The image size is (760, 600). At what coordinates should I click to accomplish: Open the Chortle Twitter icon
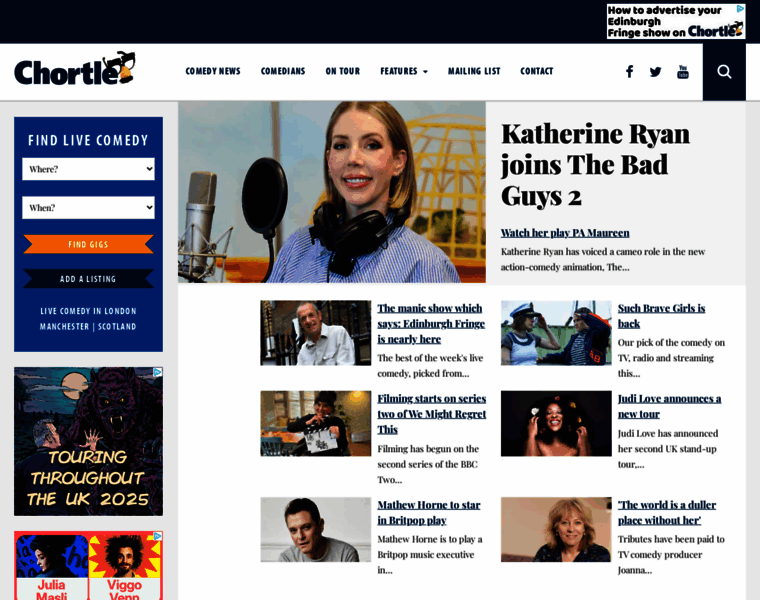click(x=655, y=72)
